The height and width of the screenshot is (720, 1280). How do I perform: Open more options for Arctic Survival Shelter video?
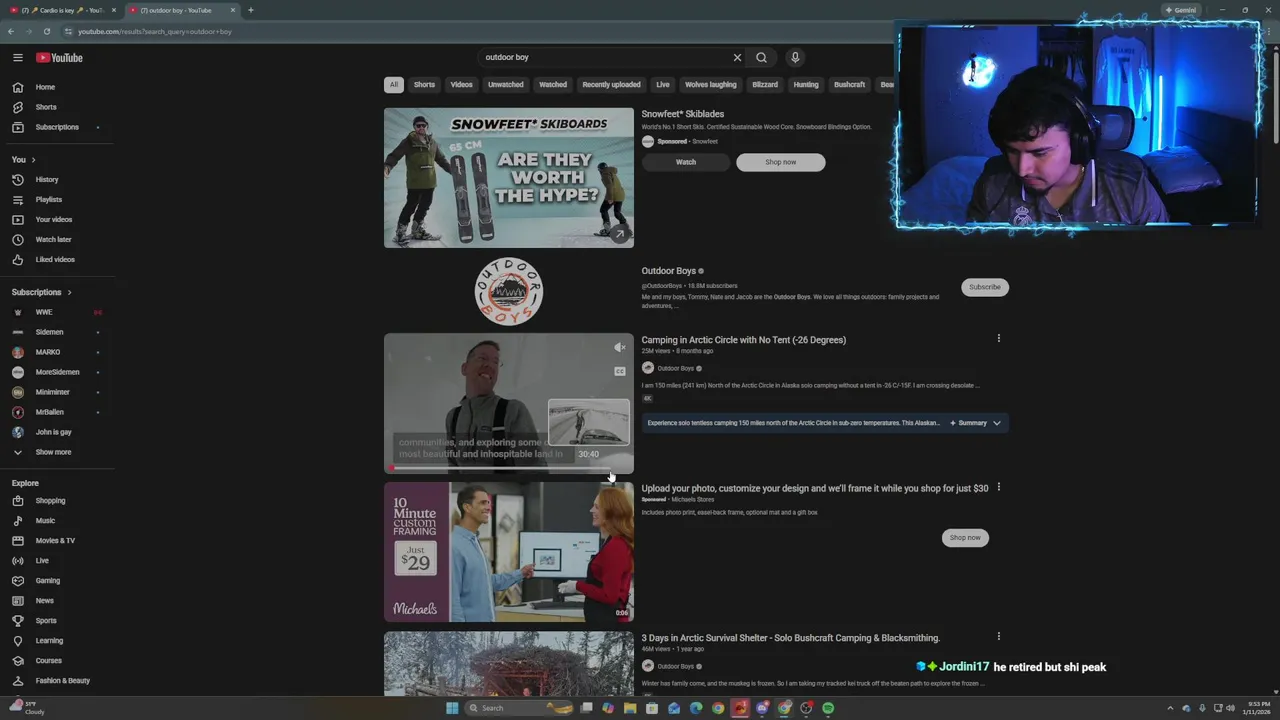pos(998,636)
